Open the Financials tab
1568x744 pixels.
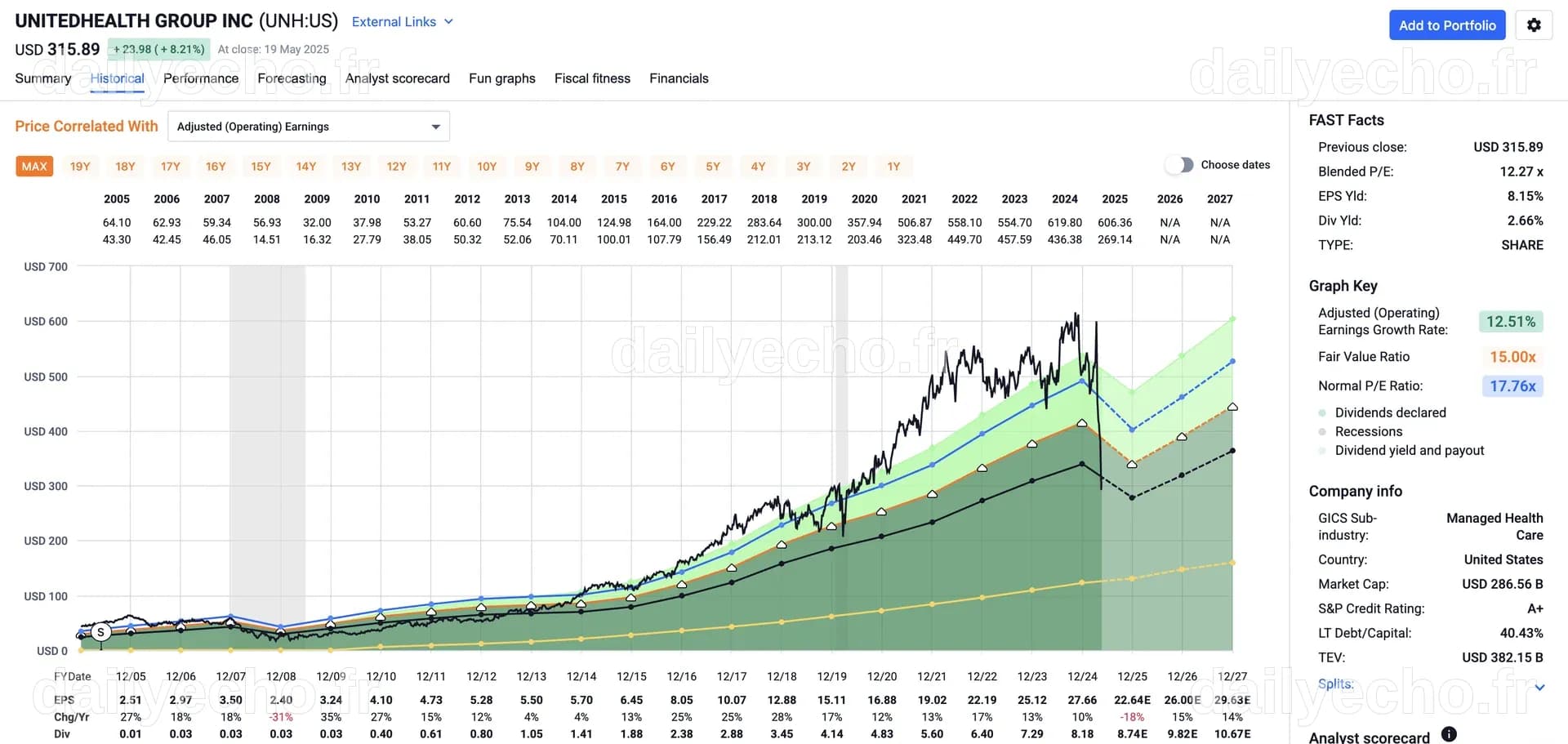click(679, 78)
